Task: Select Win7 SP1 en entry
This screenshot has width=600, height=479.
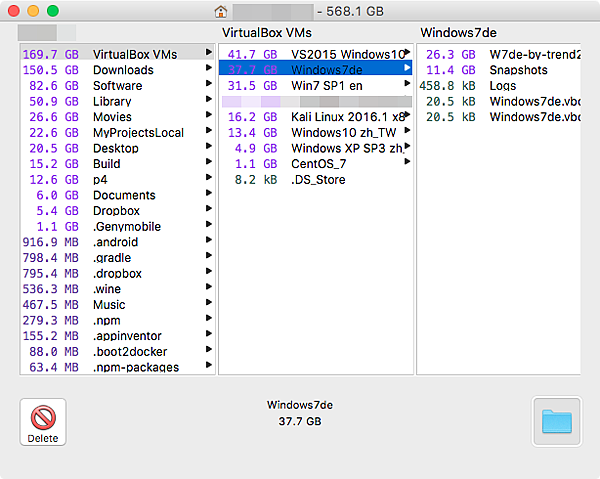Action: pos(316,86)
